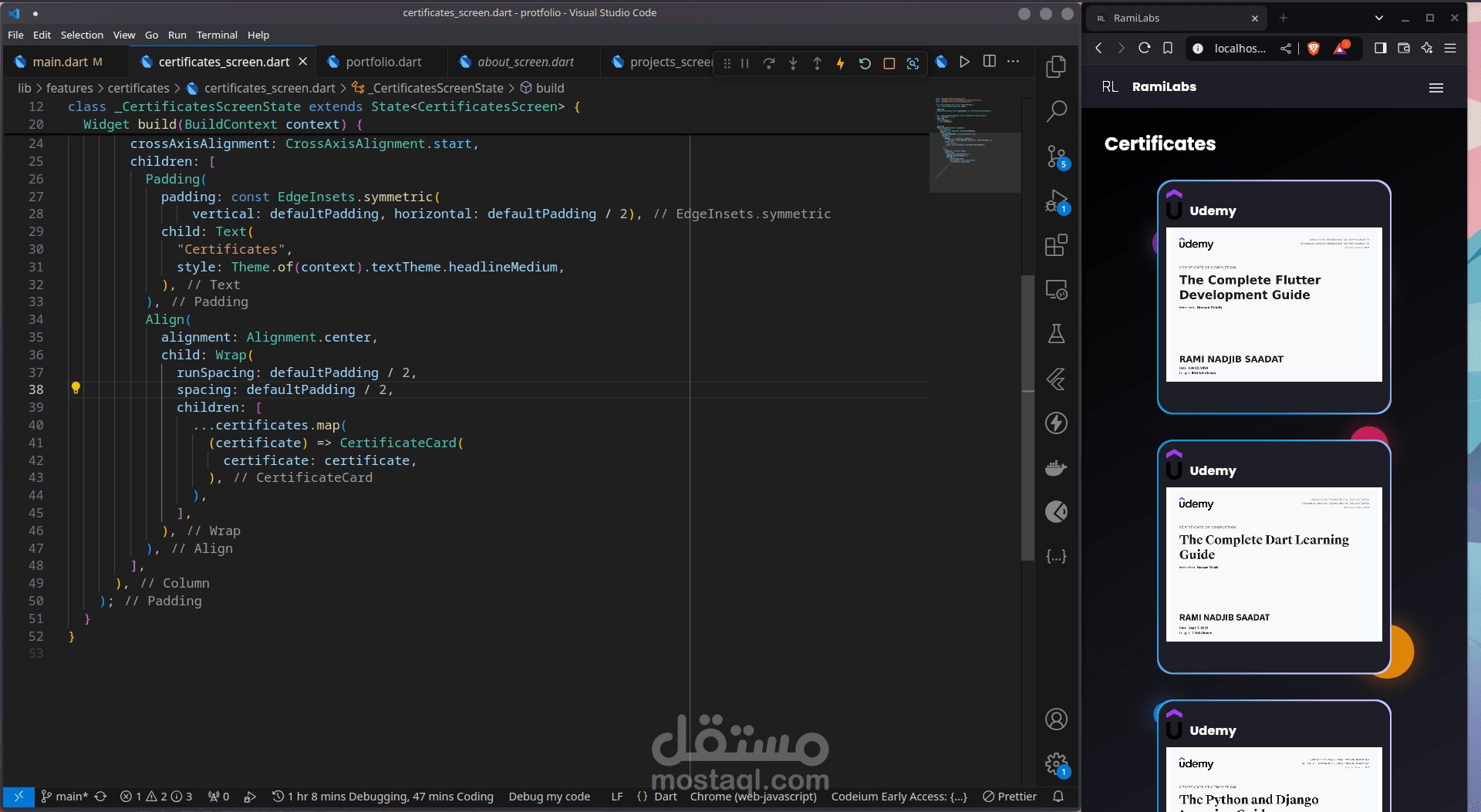Stop the debug session
The image size is (1481, 812).
coord(889,63)
